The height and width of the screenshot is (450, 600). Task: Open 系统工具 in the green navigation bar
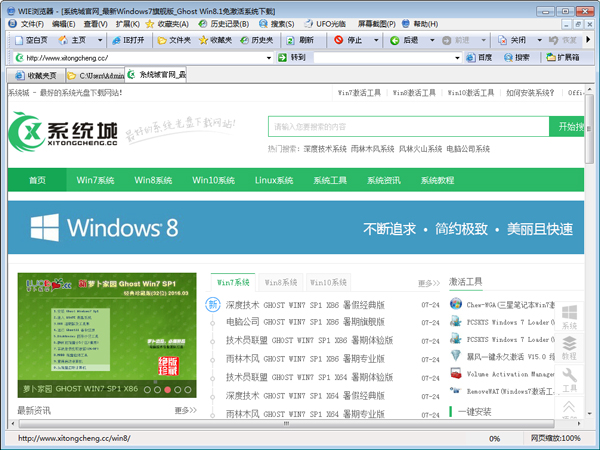[330, 180]
